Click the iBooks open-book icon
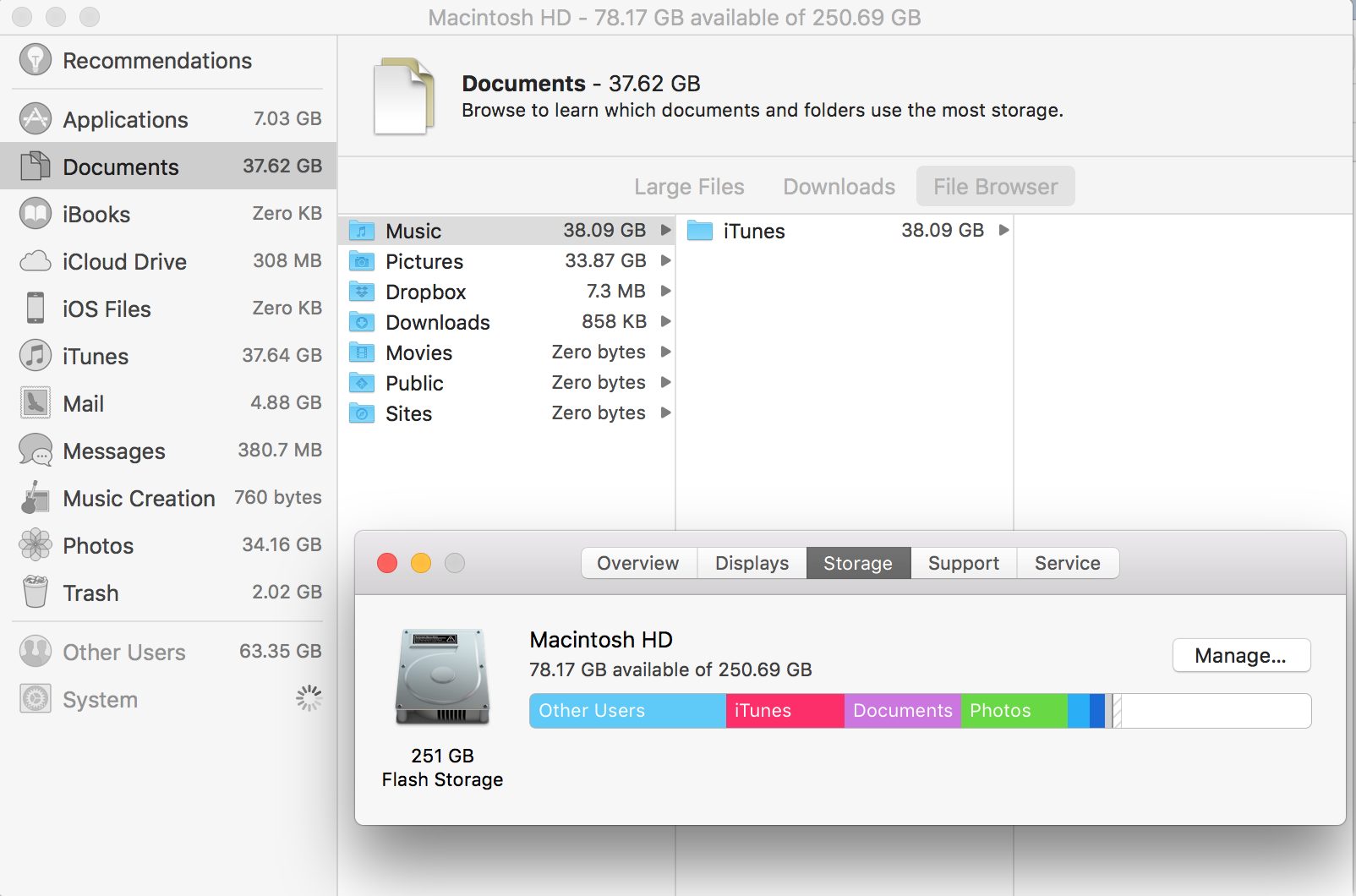This screenshot has height=896, width=1356. tap(36, 213)
